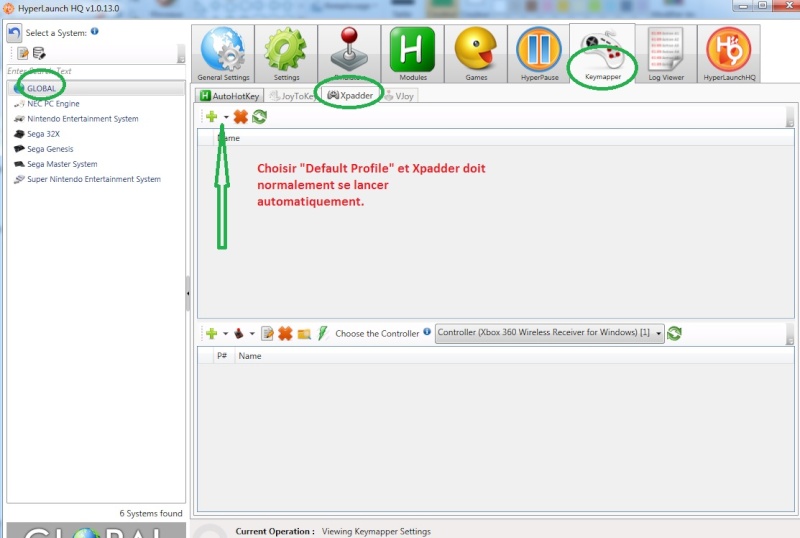Click green plus icon in controller toolbar

click(212, 334)
